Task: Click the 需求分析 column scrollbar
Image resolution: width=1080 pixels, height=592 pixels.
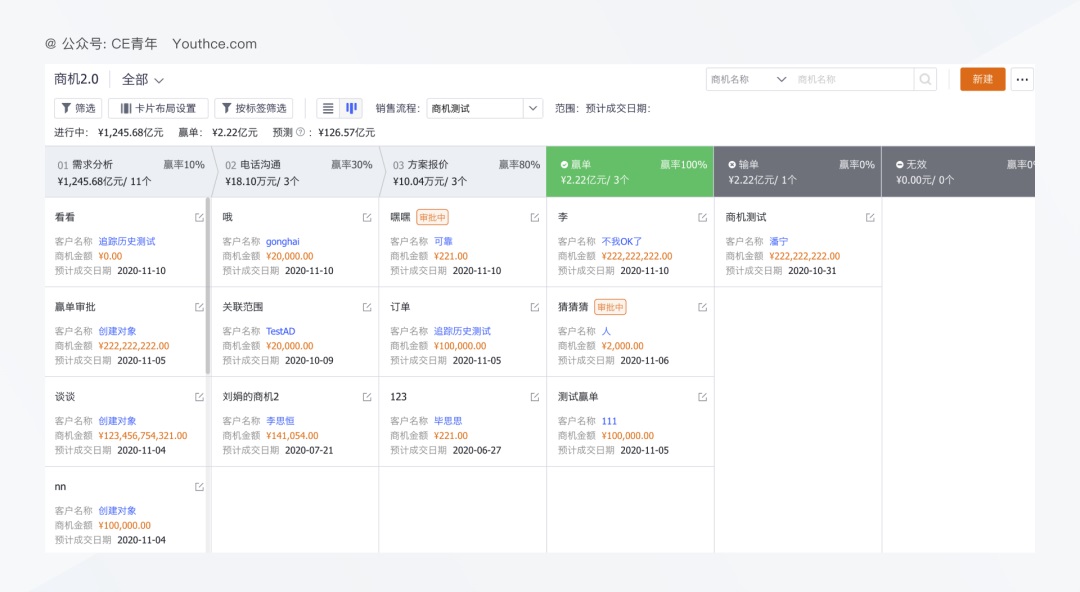Action: (208, 286)
